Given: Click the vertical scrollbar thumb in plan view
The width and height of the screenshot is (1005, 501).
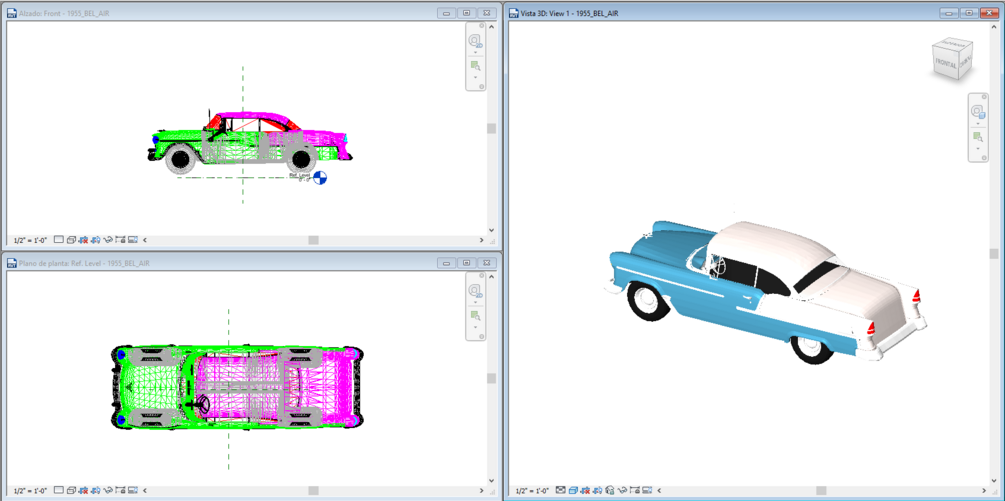Looking at the screenshot, I should tap(491, 378).
